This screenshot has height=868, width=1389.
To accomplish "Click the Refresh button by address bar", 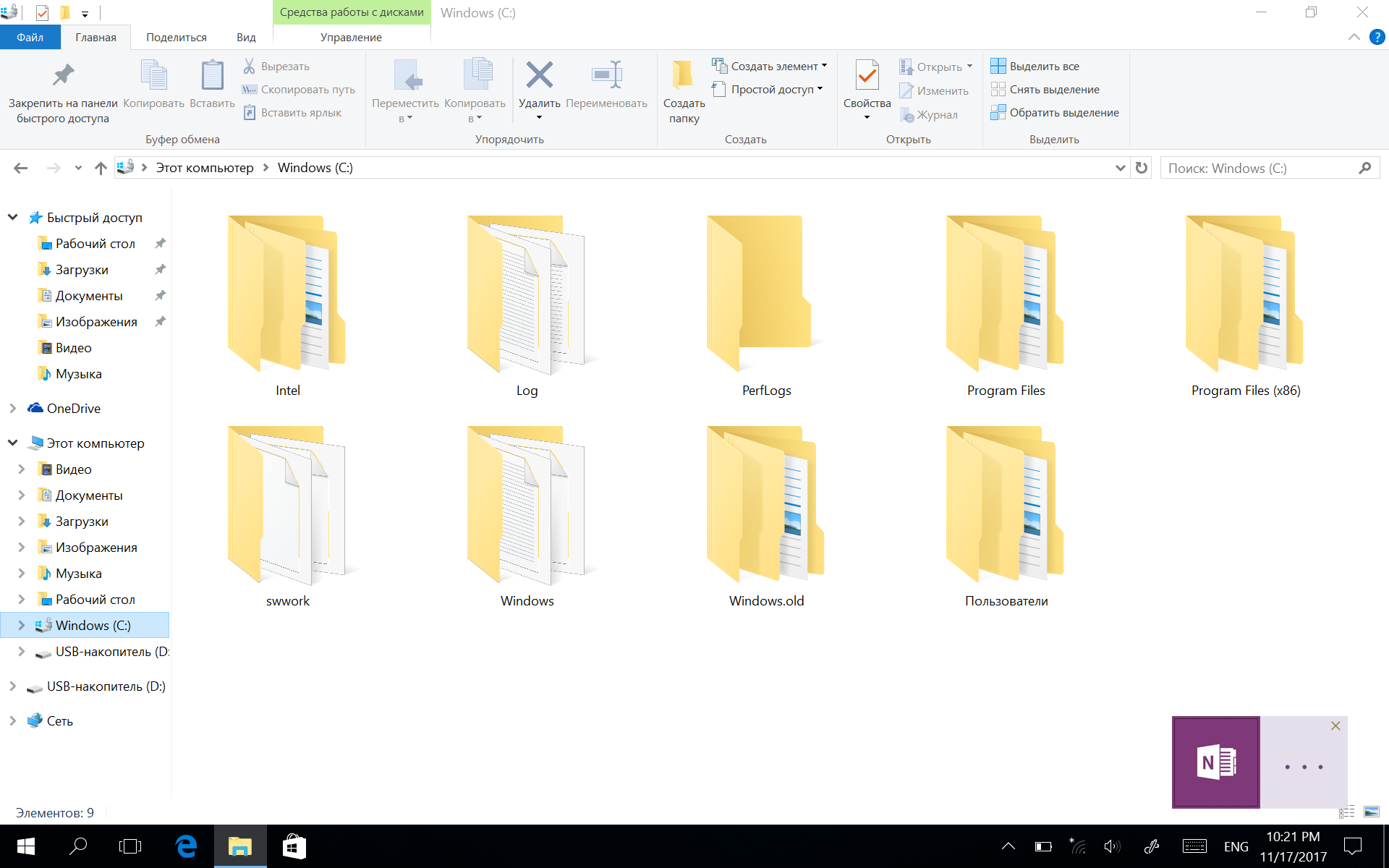I will (1142, 168).
